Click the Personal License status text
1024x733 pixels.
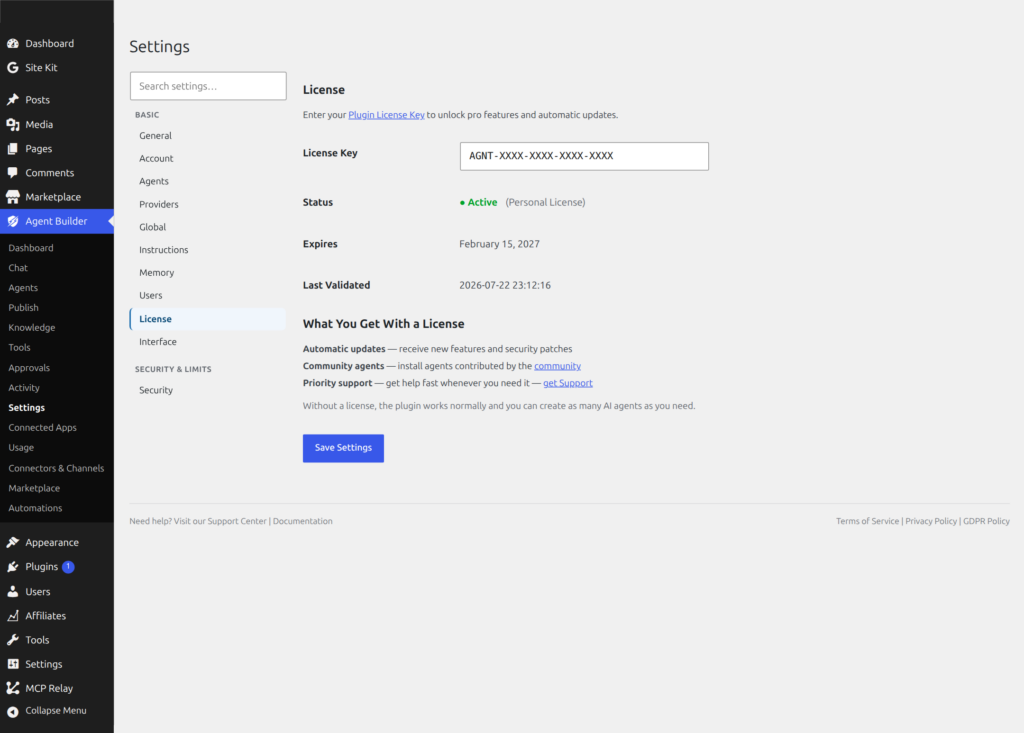(x=545, y=203)
